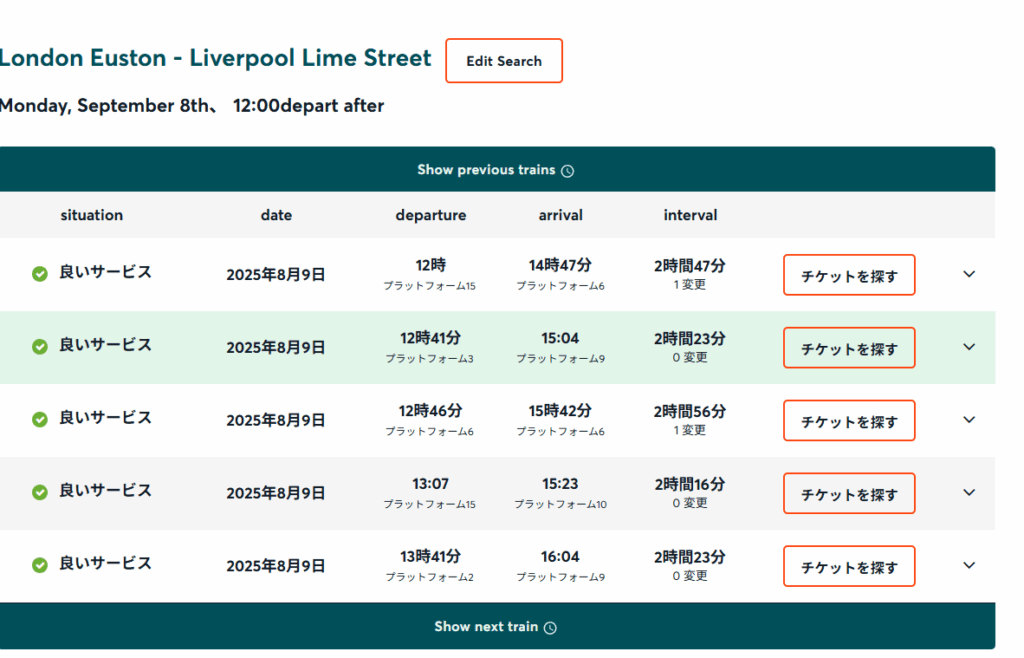Click the Monday, September 8th departure text
1024x658 pixels.
pos(192,105)
